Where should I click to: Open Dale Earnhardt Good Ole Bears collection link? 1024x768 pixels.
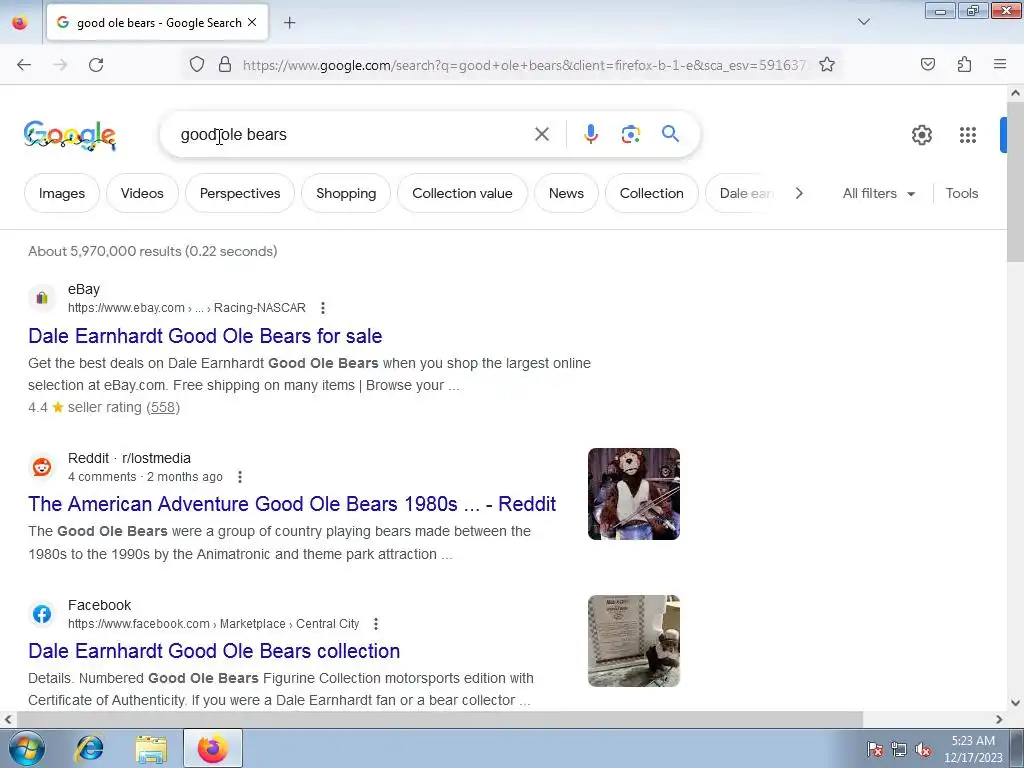(214, 650)
